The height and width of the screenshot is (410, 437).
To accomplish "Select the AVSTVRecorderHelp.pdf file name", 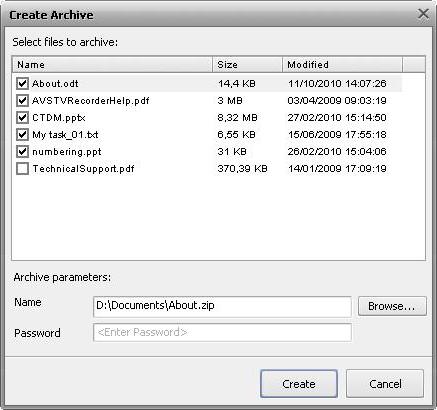I will (91, 101).
